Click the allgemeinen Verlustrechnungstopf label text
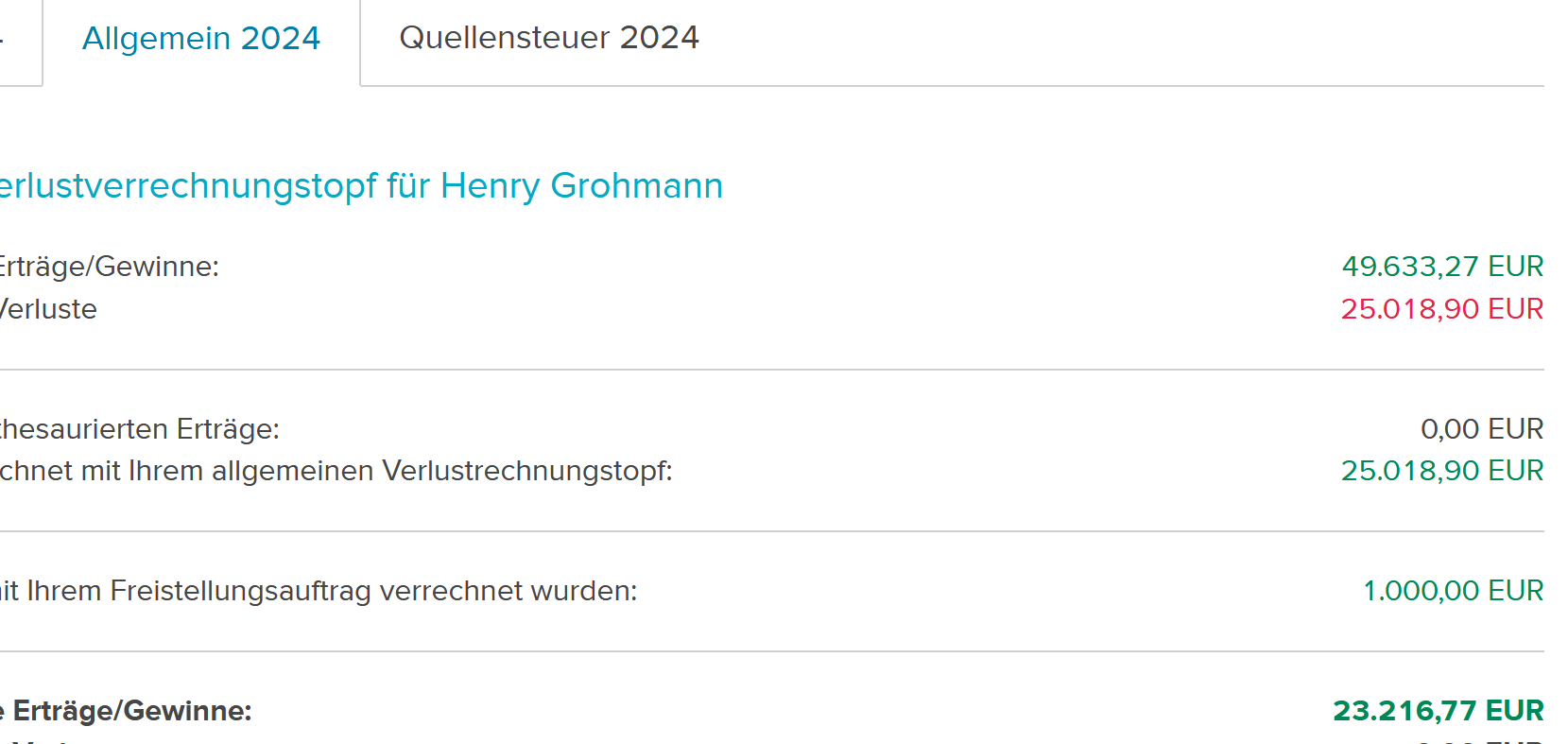The image size is (1568, 744). [336, 471]
